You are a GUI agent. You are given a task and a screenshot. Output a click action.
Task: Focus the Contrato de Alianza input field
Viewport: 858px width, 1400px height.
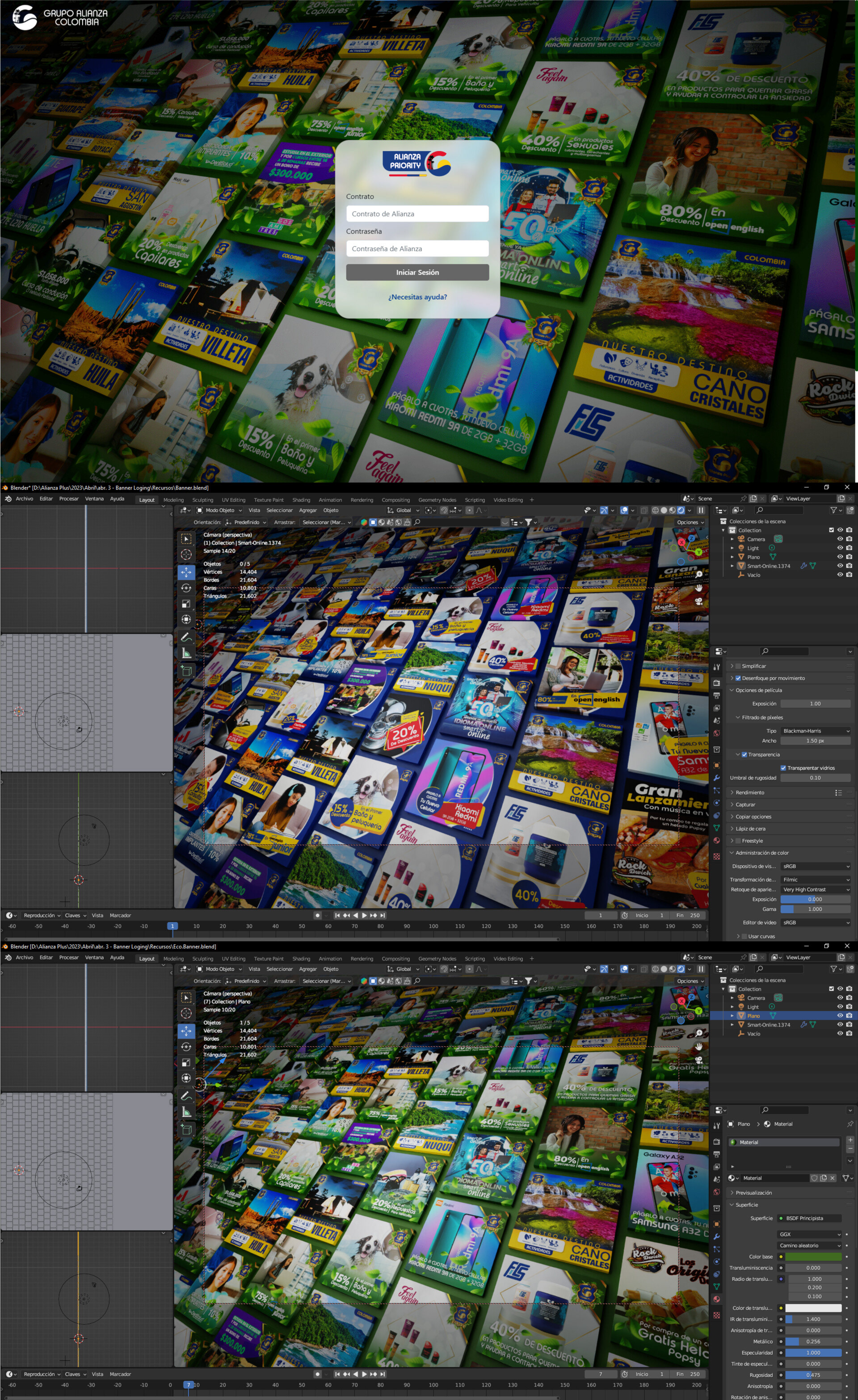417,214
